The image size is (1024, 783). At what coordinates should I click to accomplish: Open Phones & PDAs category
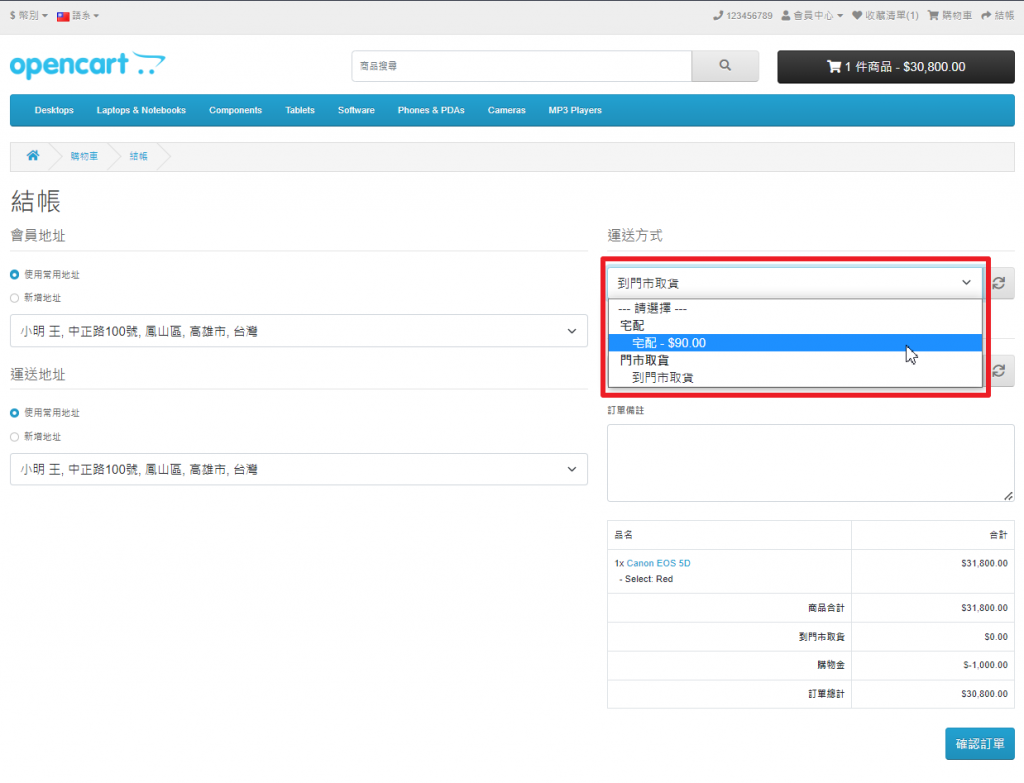click(431, 110)
